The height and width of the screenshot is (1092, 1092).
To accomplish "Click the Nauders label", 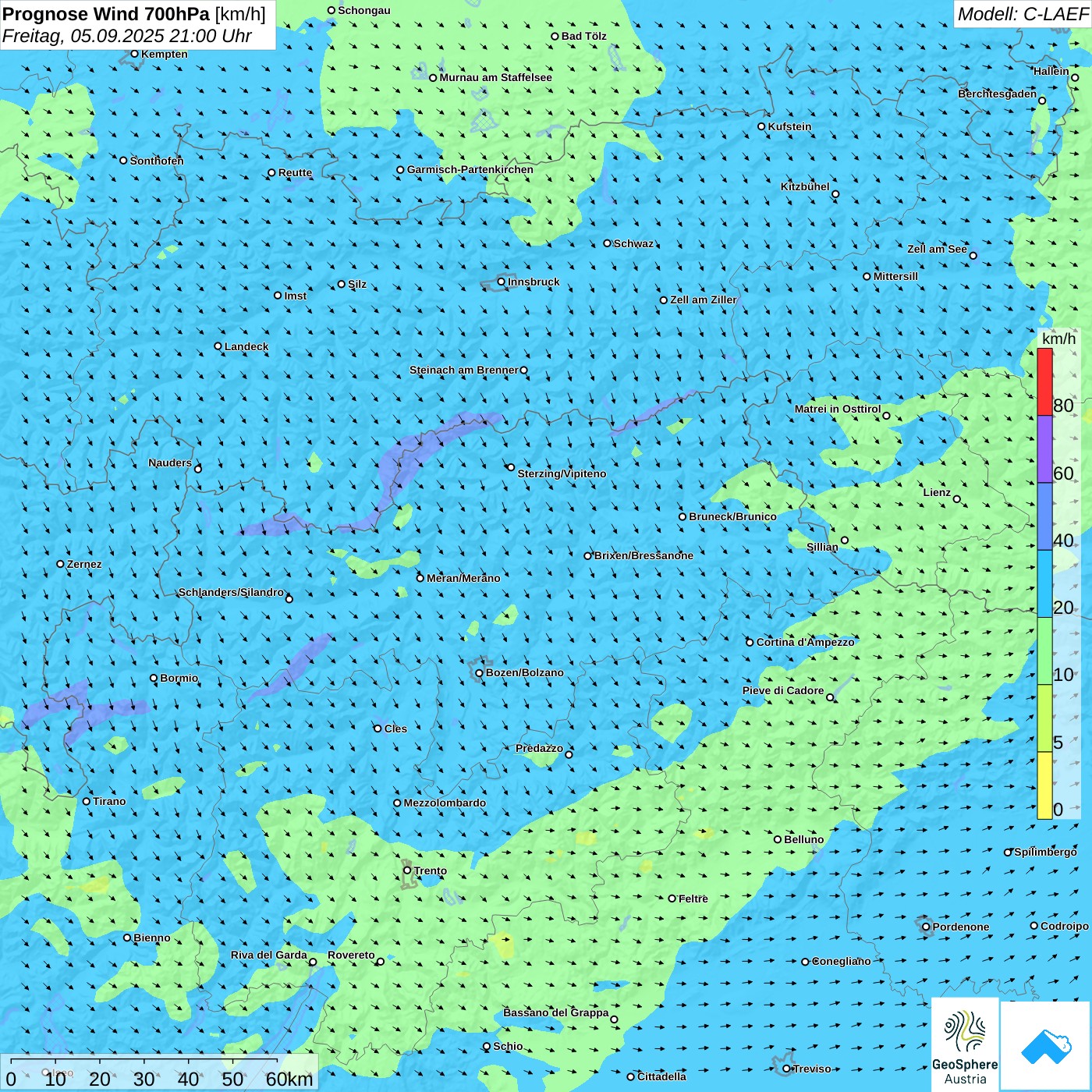I will 170,463.
